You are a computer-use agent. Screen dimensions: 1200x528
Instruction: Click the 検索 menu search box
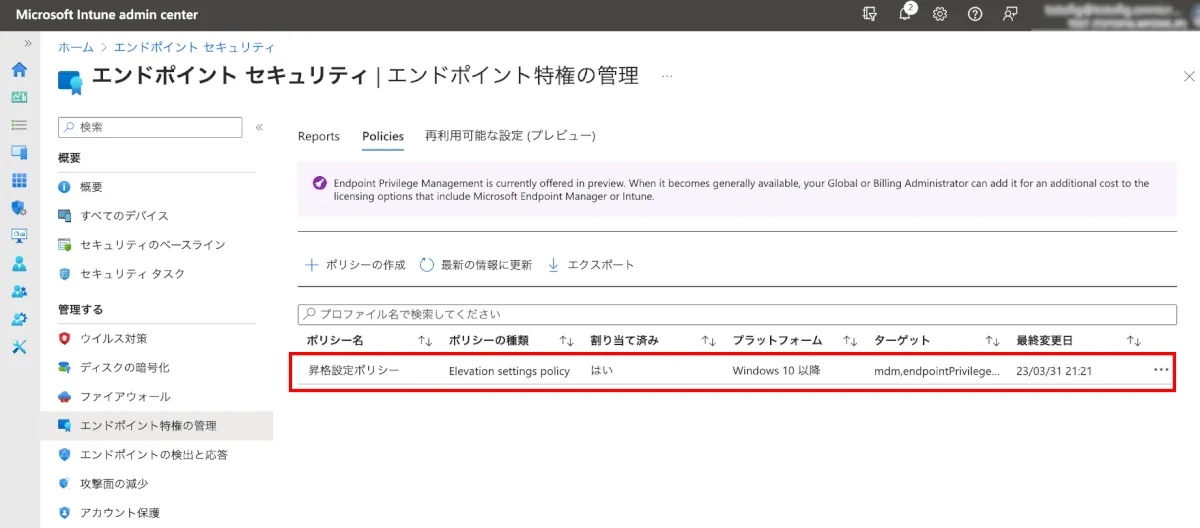click(x=150, y=127)
